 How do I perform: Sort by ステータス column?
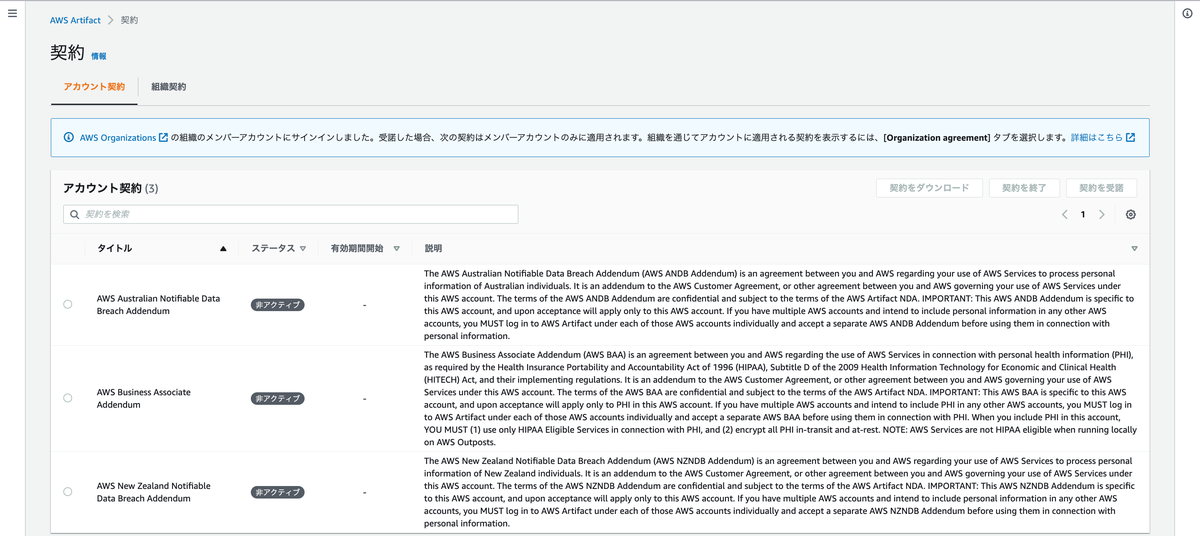(x=278, y=248)
